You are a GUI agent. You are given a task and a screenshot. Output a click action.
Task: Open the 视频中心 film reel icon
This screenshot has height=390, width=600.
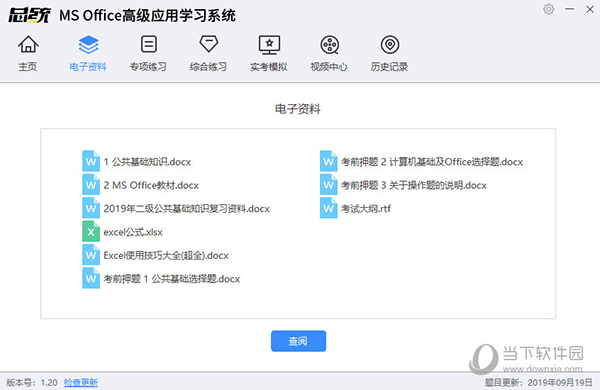[329, 45]
